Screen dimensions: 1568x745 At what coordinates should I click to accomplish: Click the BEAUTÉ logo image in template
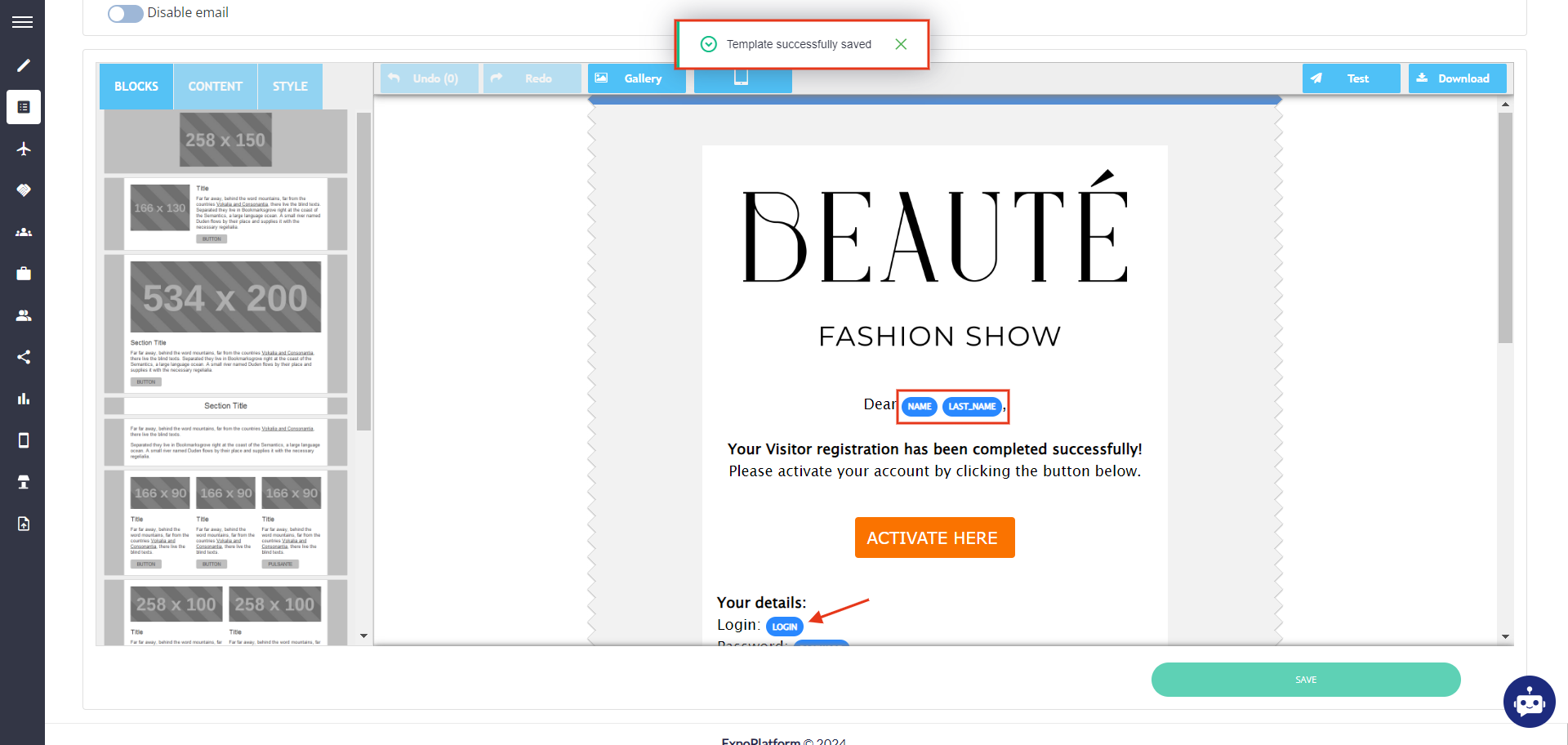pos(935,227)
